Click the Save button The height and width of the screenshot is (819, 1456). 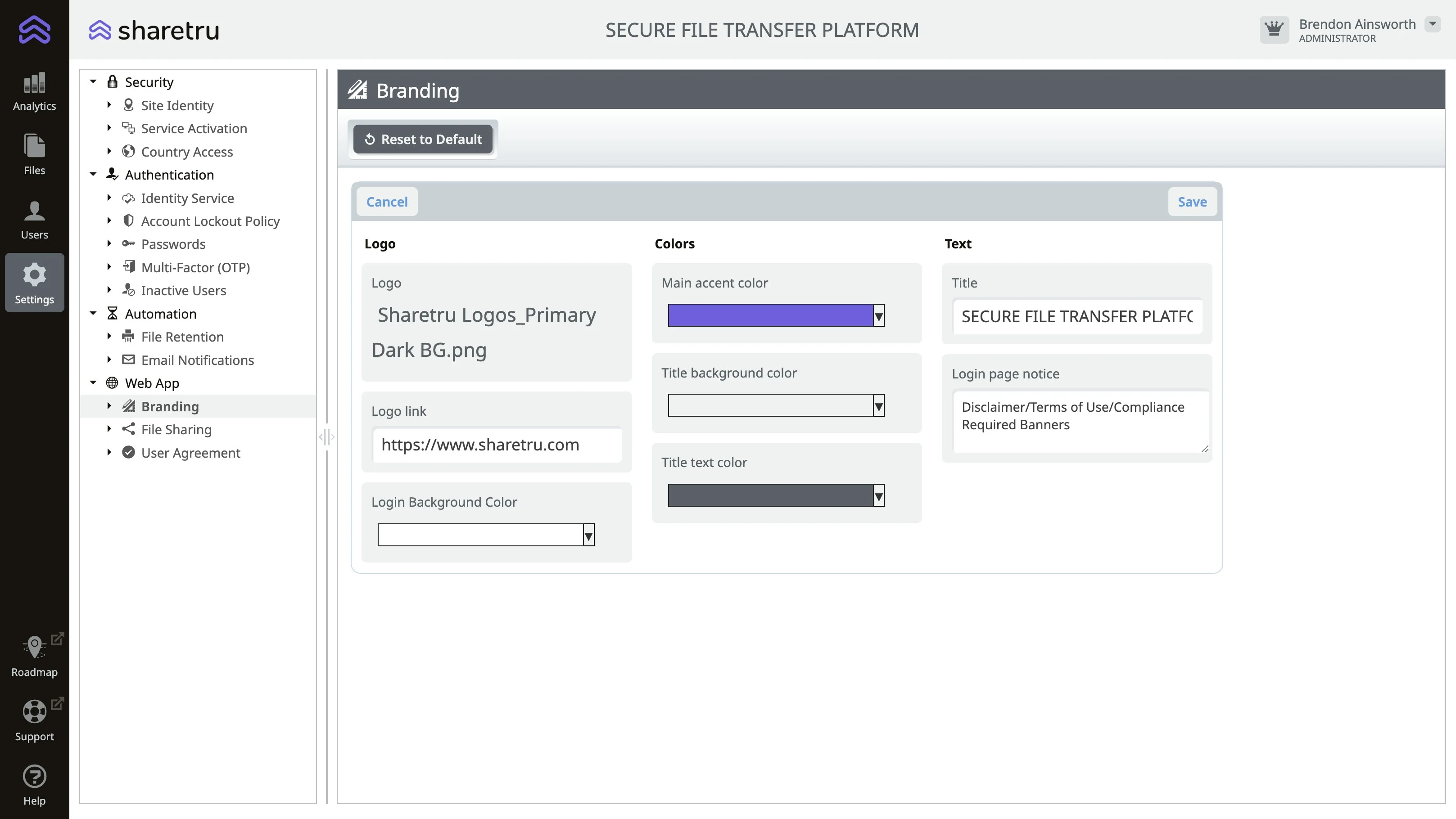coord(1192,202)
